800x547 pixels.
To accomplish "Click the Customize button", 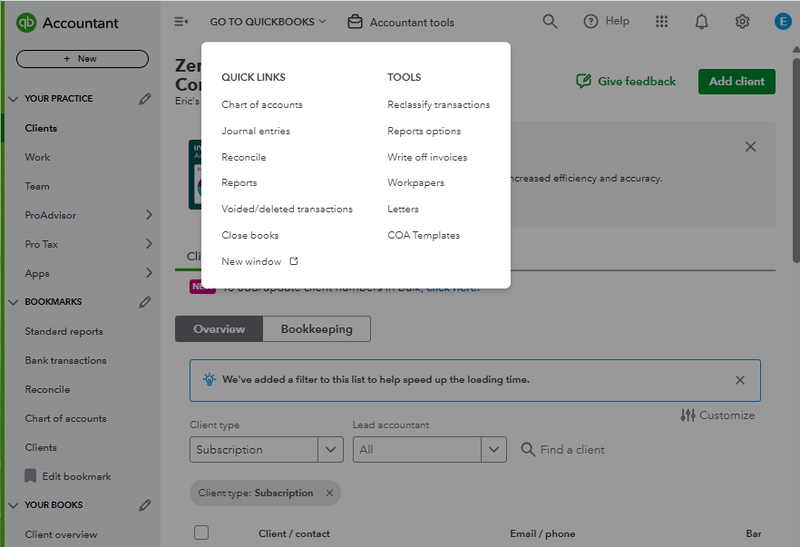I will point(718,415).
